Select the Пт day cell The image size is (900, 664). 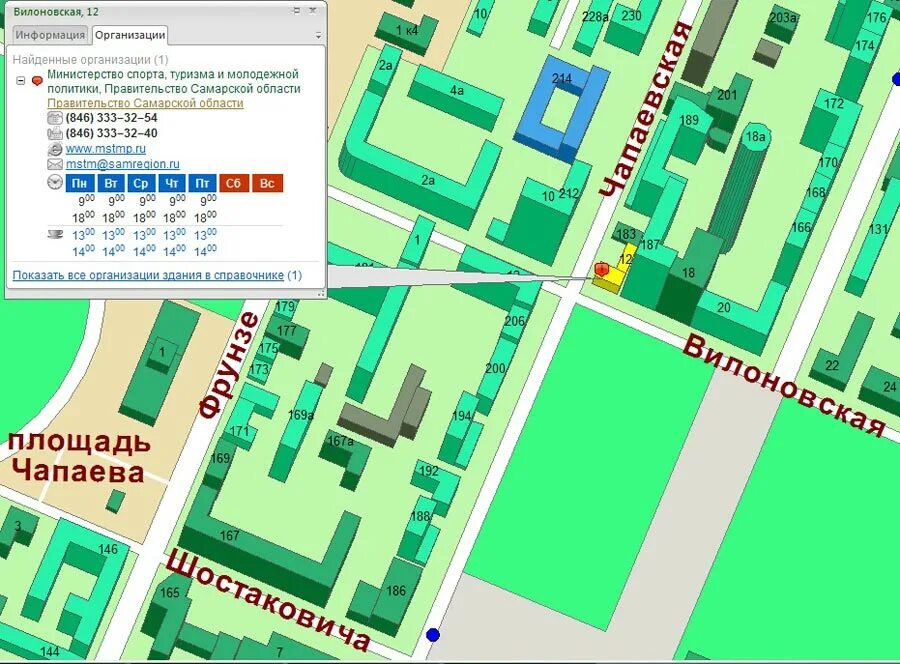pos(202,183)
